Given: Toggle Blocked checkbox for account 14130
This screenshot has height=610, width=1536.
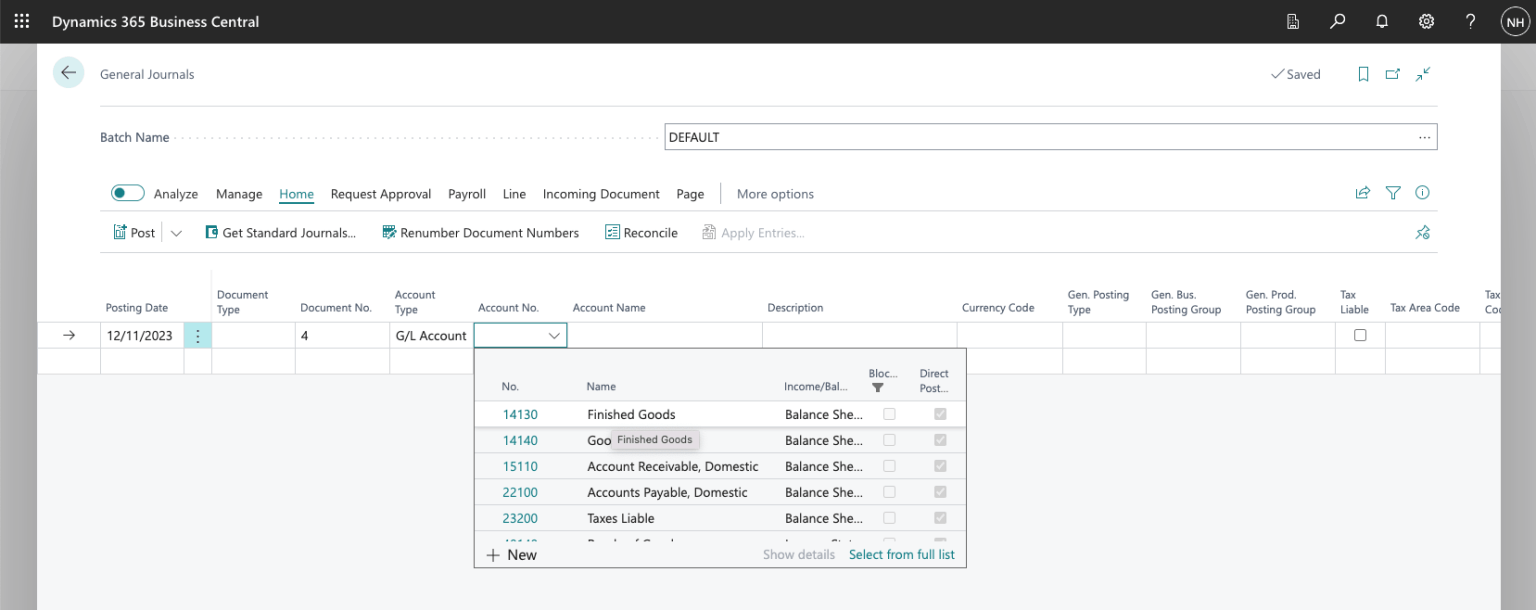Looking at the screenshot, I should [x=889, y=414].
